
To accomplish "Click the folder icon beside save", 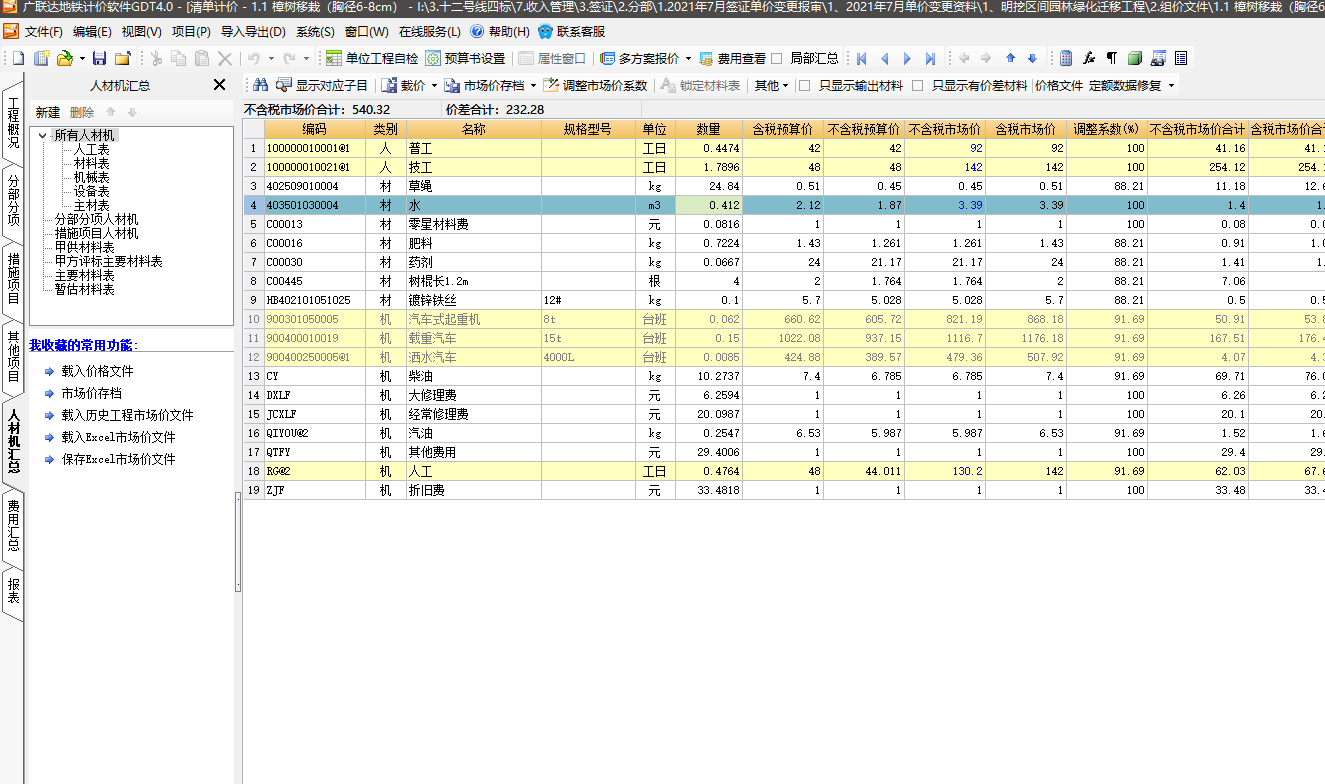I will (x=123, y=59).
